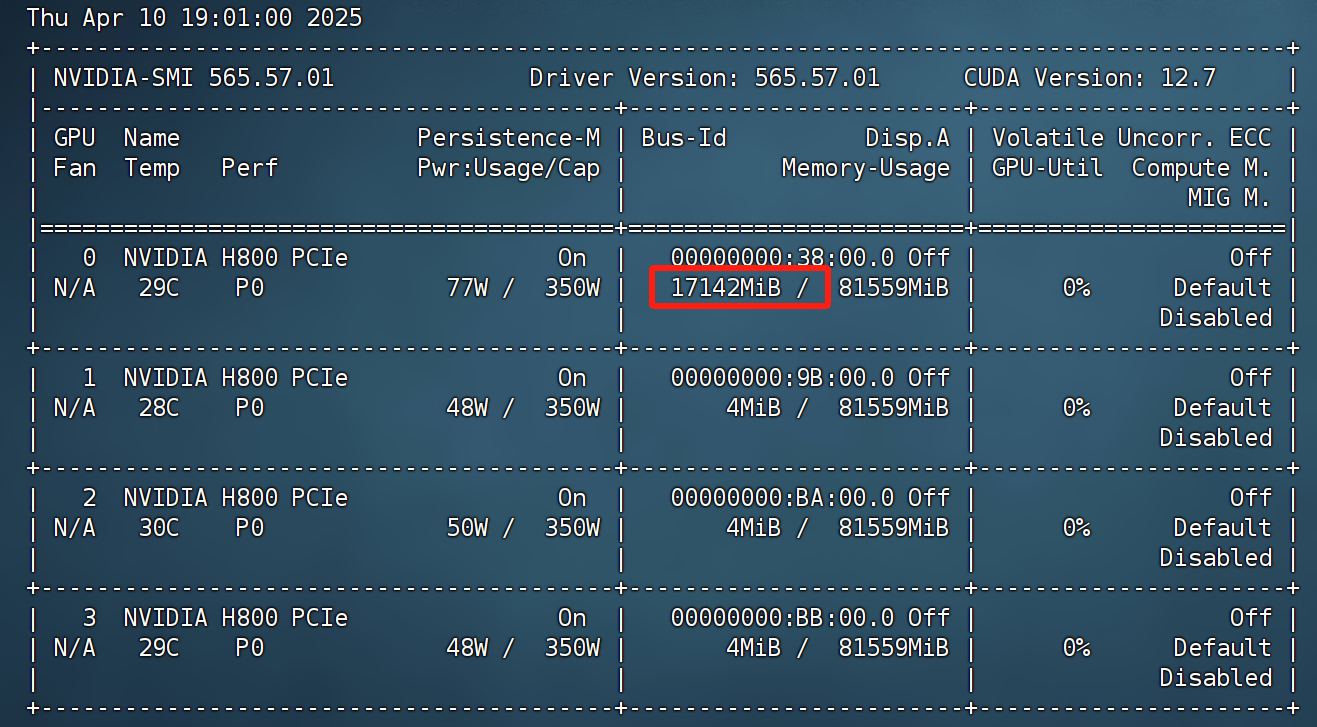Viewport: 1317px width, 727px height.
Task: Select the CUDA Version: 12.7 text
Action: (x=1090, y=78)
